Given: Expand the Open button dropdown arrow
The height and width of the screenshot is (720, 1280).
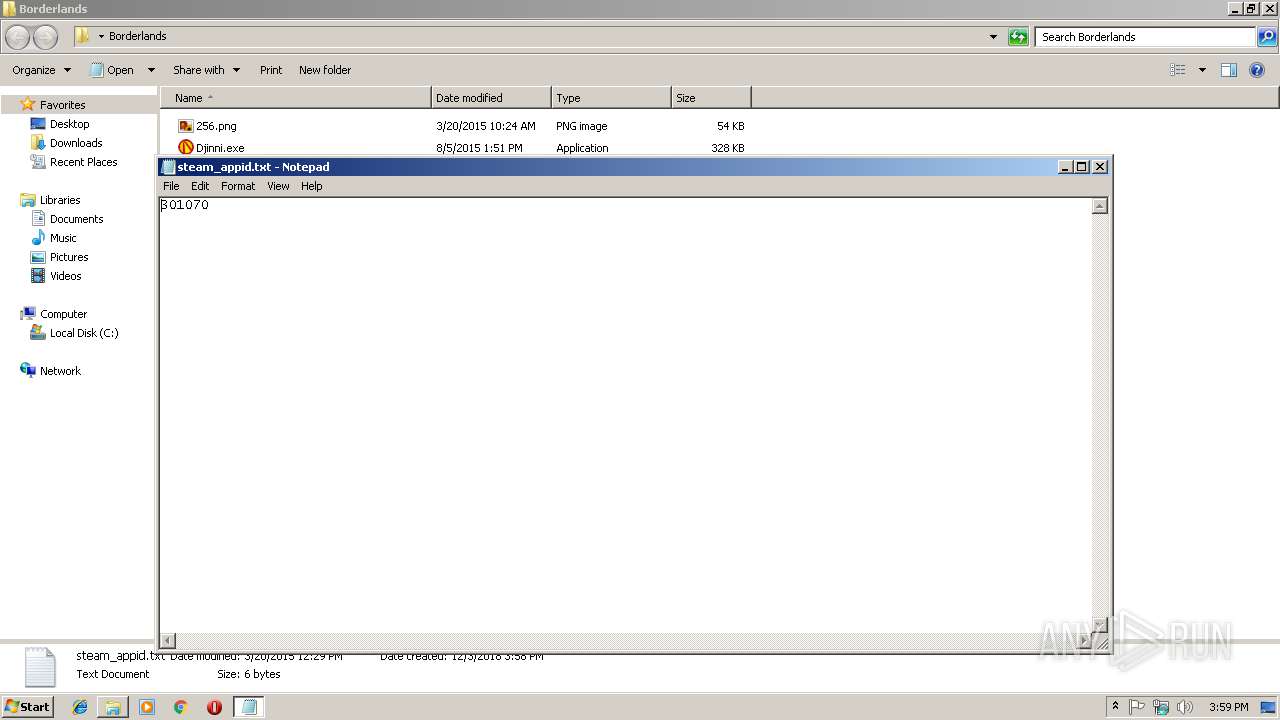Looking at the screenshot, I should pyautogui.click(x=151, y=70).
